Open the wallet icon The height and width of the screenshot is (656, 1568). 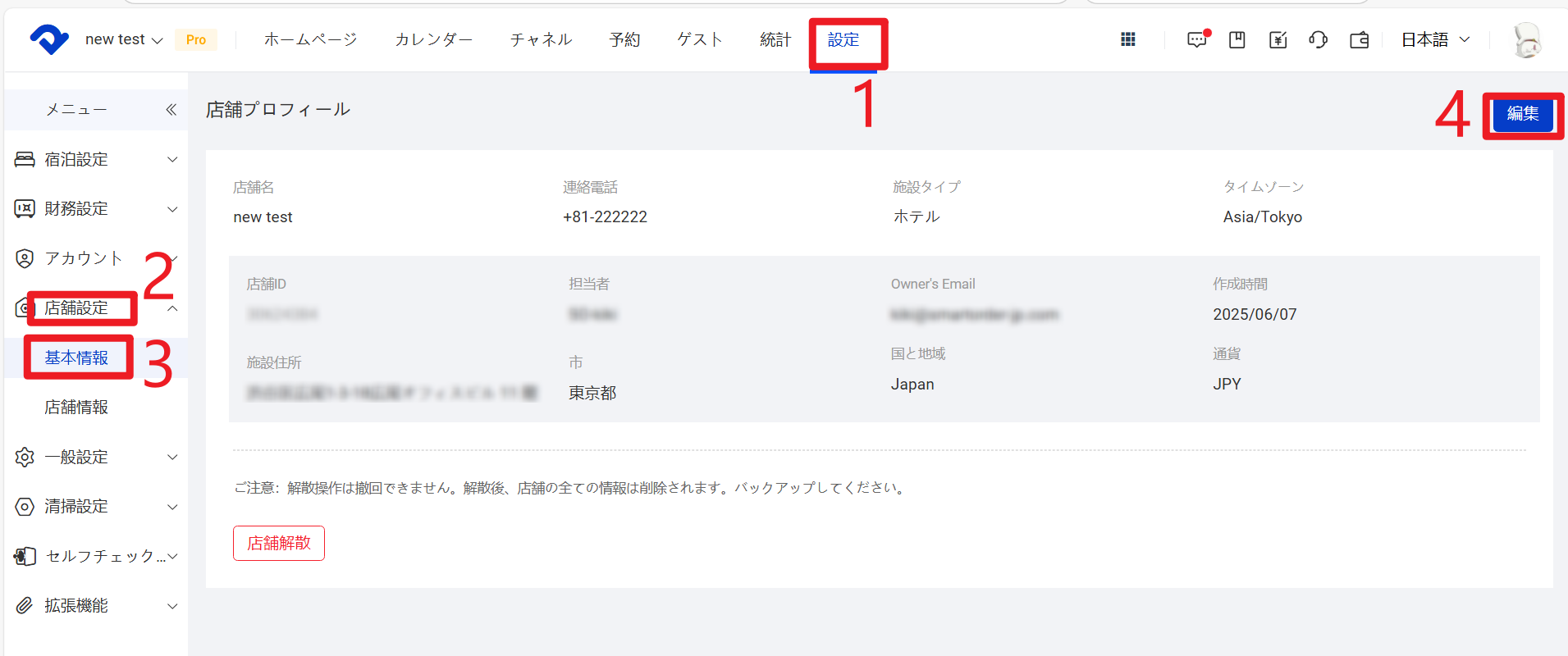pos(1359,39)
